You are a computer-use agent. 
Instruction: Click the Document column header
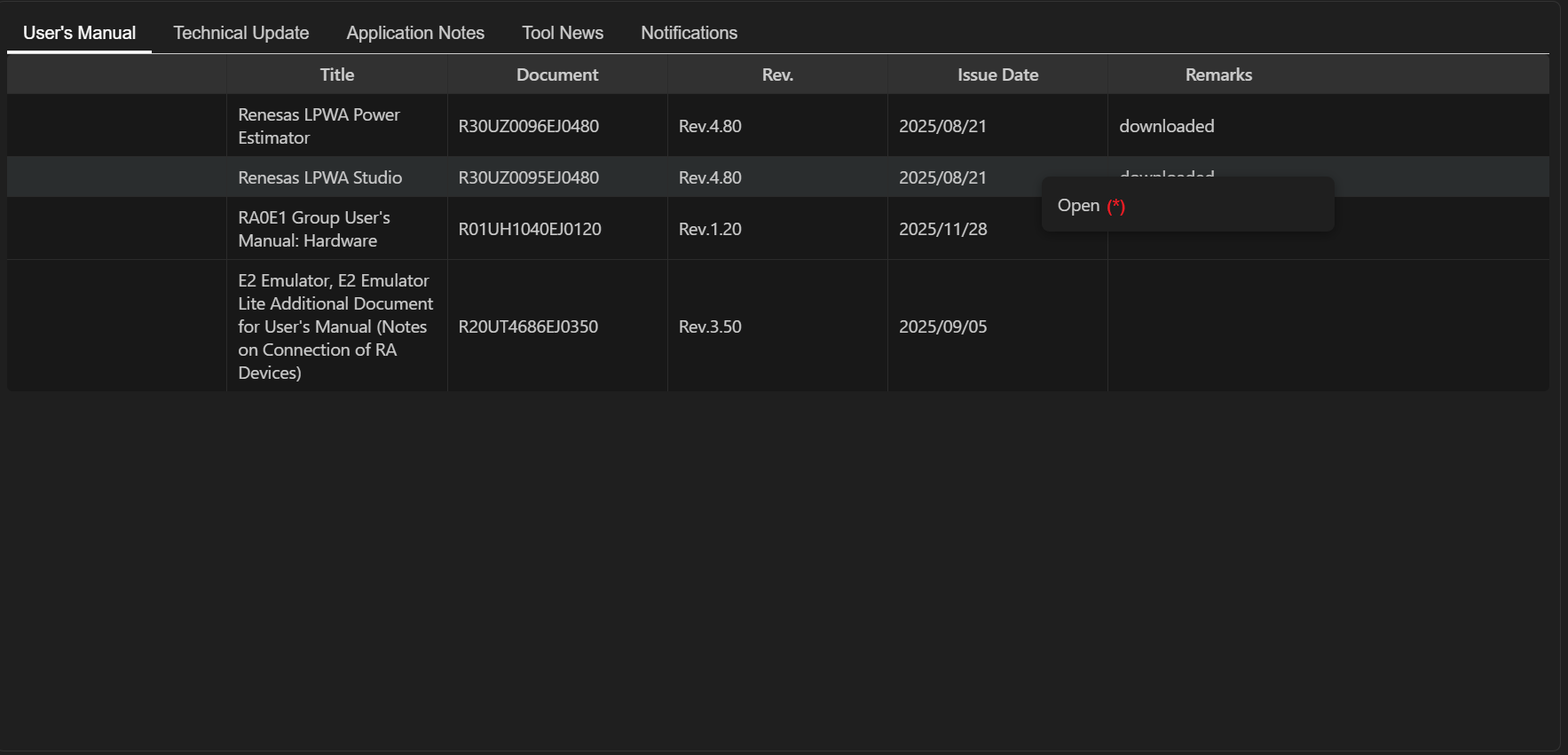[x=557, y=75]
